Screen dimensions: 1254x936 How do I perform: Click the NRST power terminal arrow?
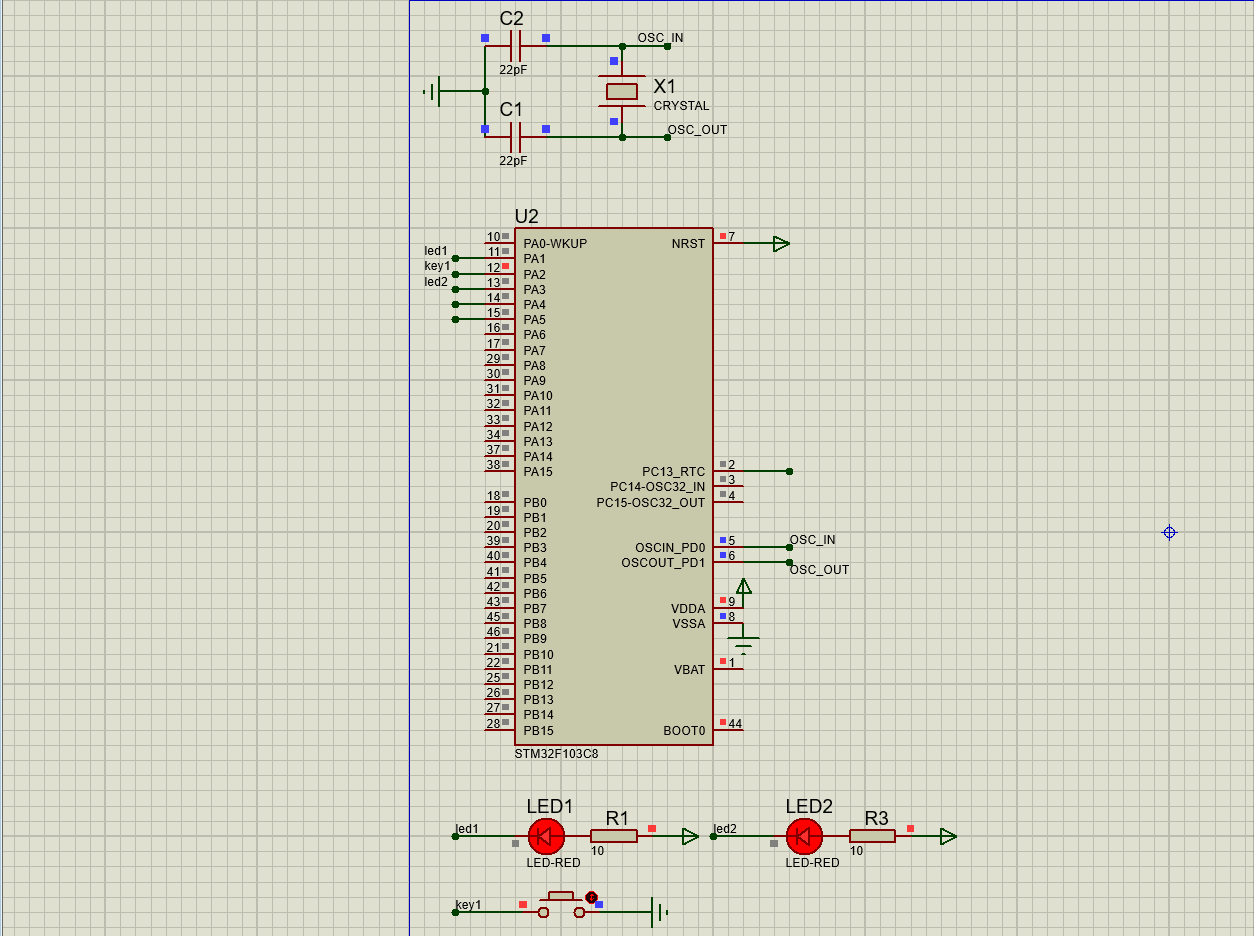(x=781, y=243)
